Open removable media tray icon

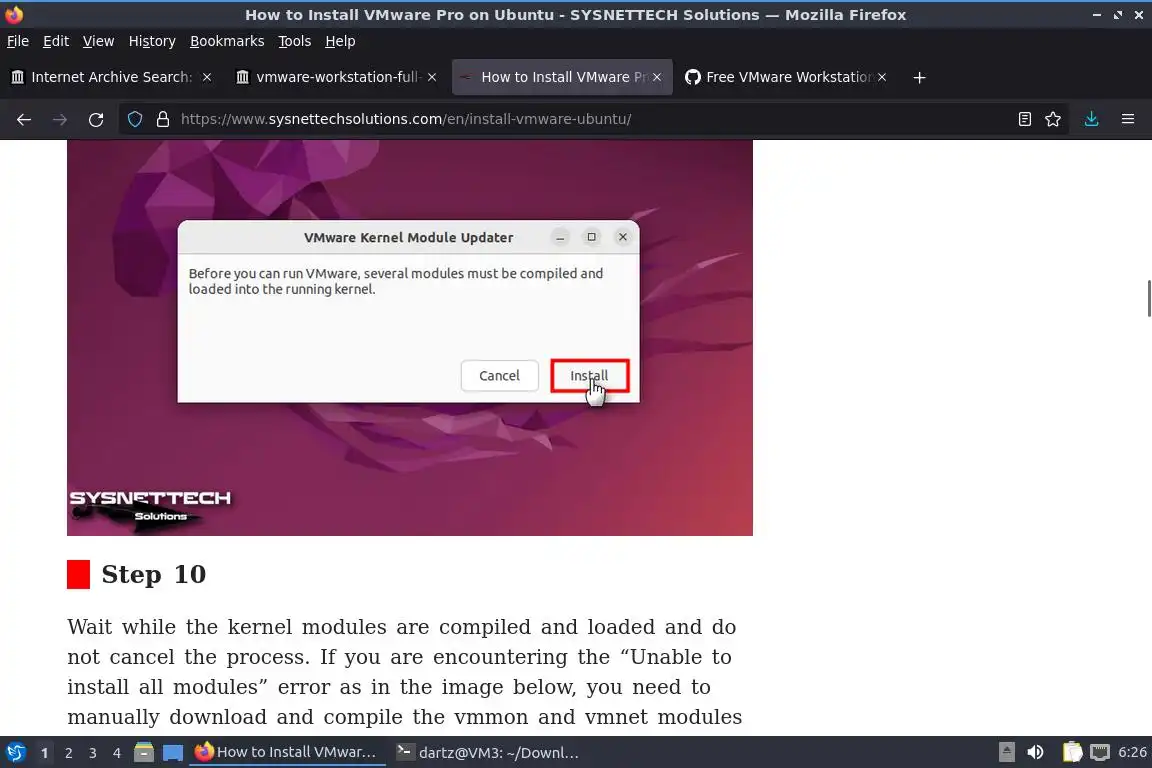(1007, 753)
